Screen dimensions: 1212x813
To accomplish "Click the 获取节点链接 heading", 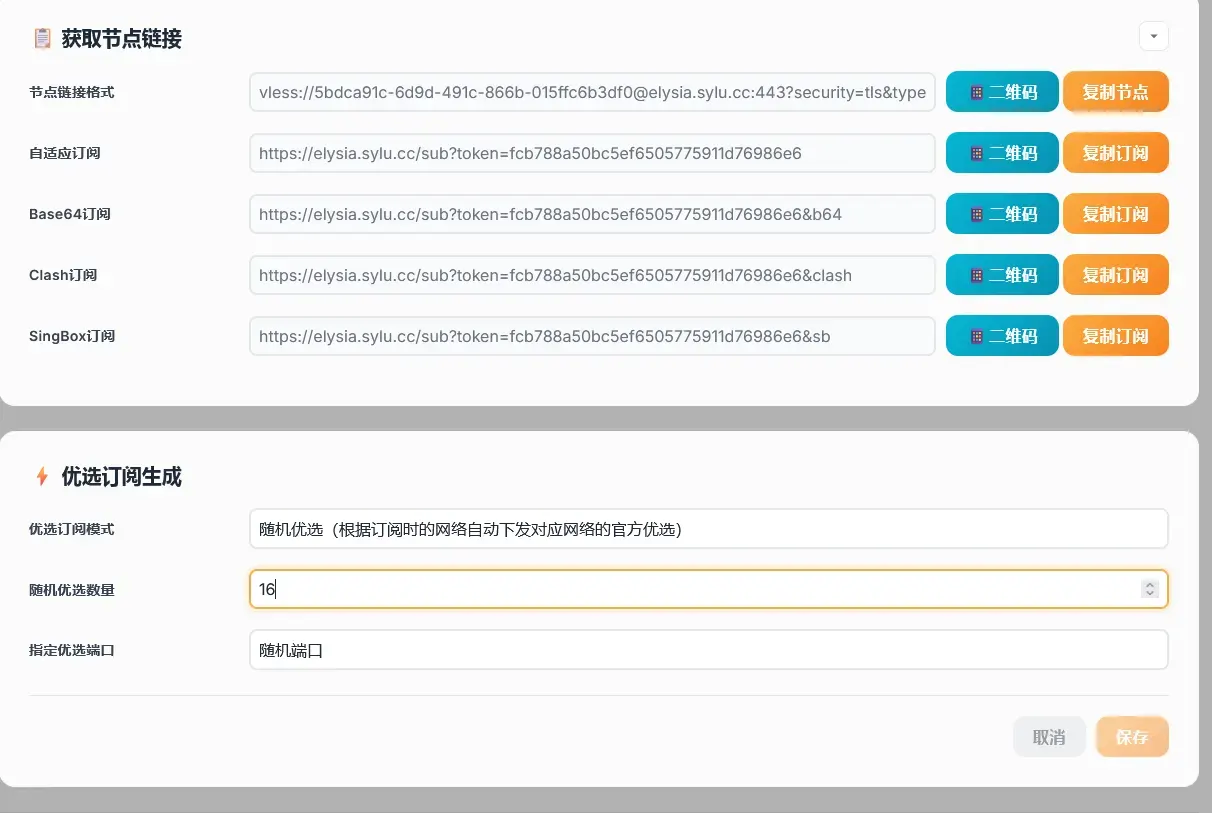I will 122,39.
